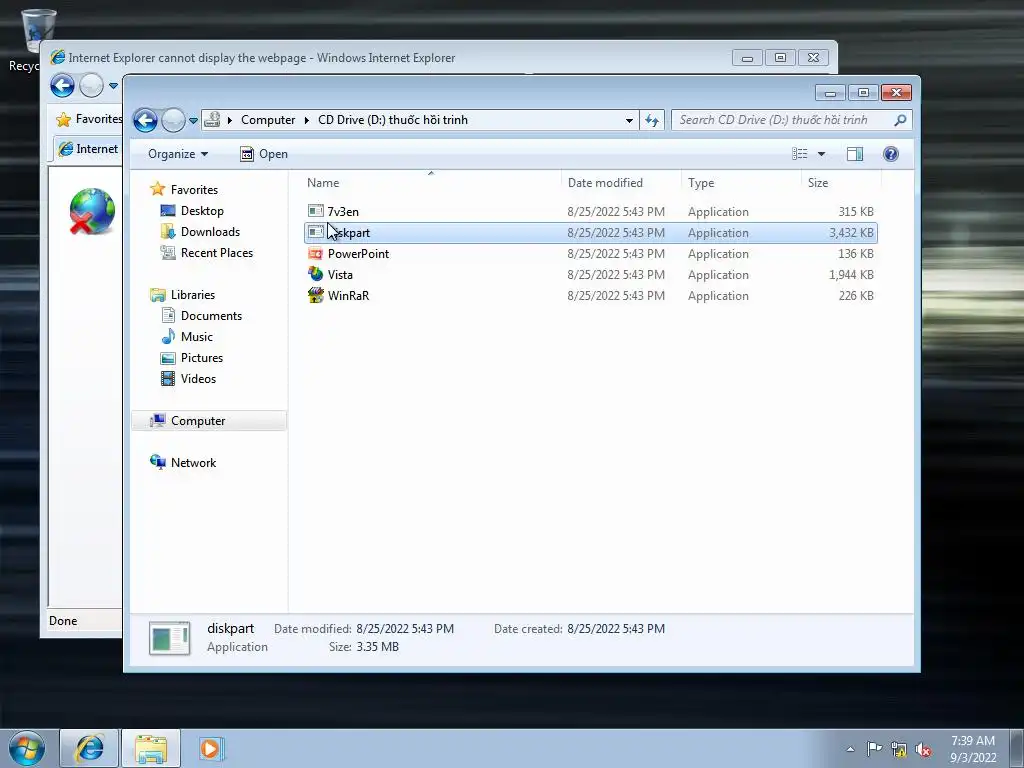
Task: Select the WinRaR application icon
Action: tap(315, 295)
